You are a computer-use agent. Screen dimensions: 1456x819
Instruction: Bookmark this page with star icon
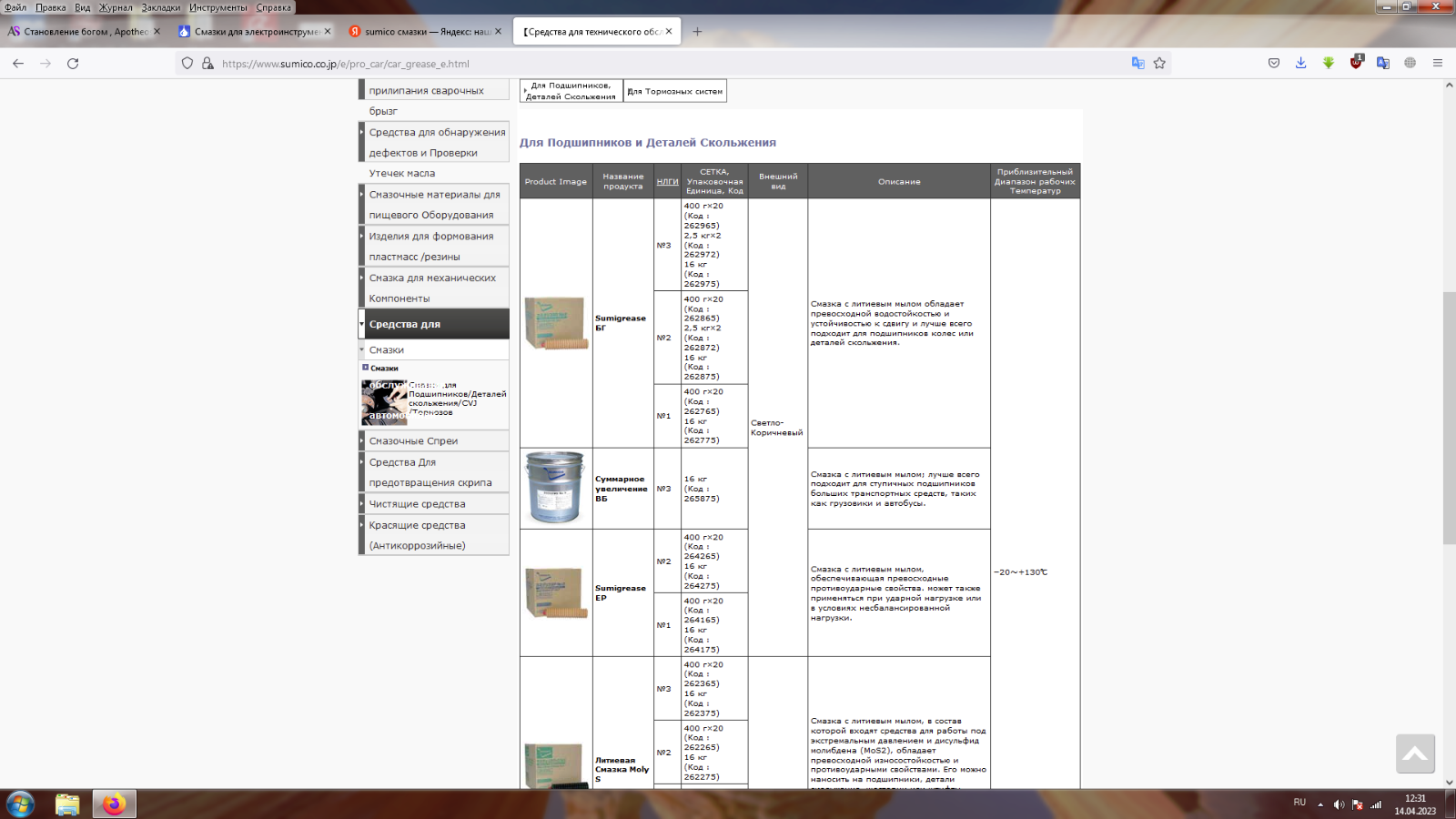[1159, 63]
